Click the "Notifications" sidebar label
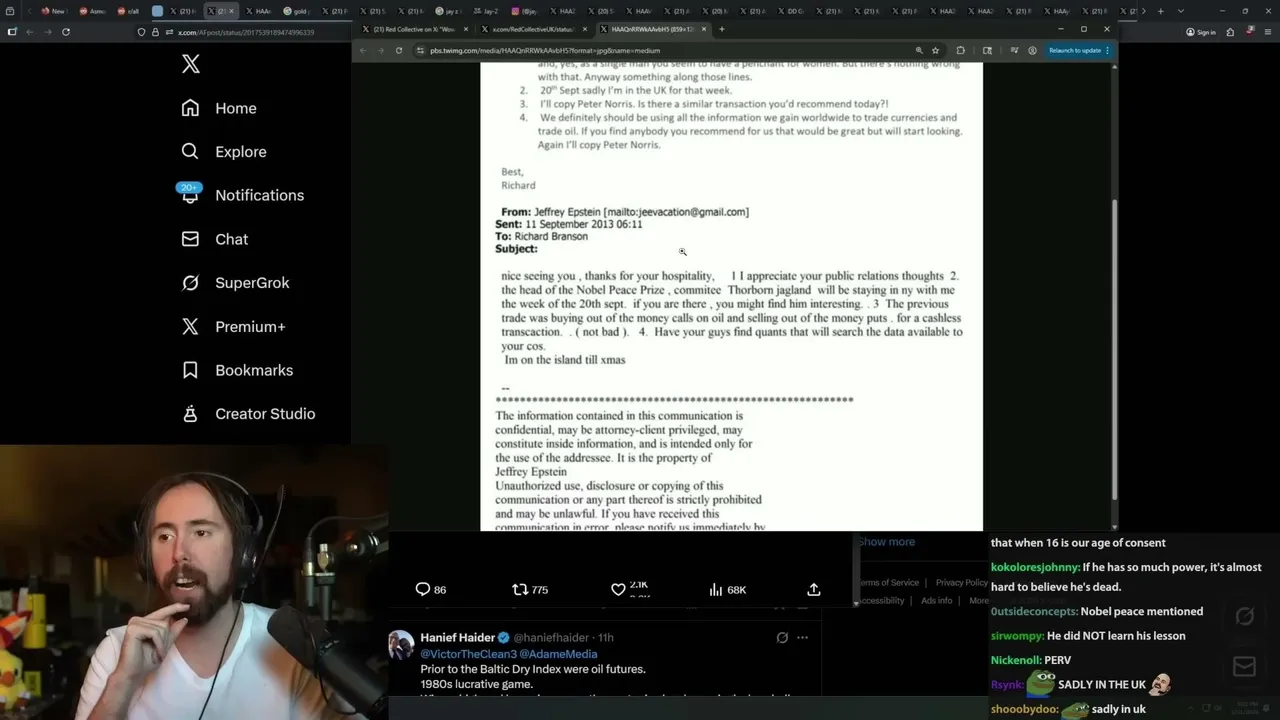This screenshot has width=1280, height=720. (x=259, y=195)
